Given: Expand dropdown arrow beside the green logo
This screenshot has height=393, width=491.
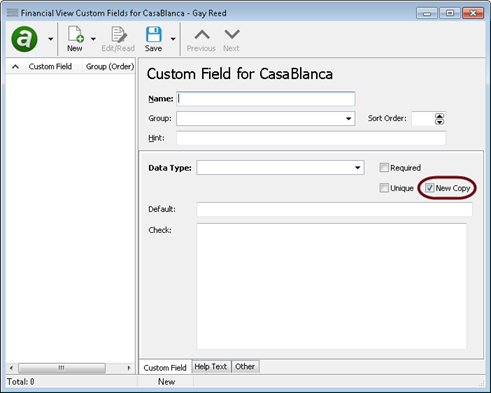Looking at the screenshot, I should pyautogui.click(x=50, y=39).
